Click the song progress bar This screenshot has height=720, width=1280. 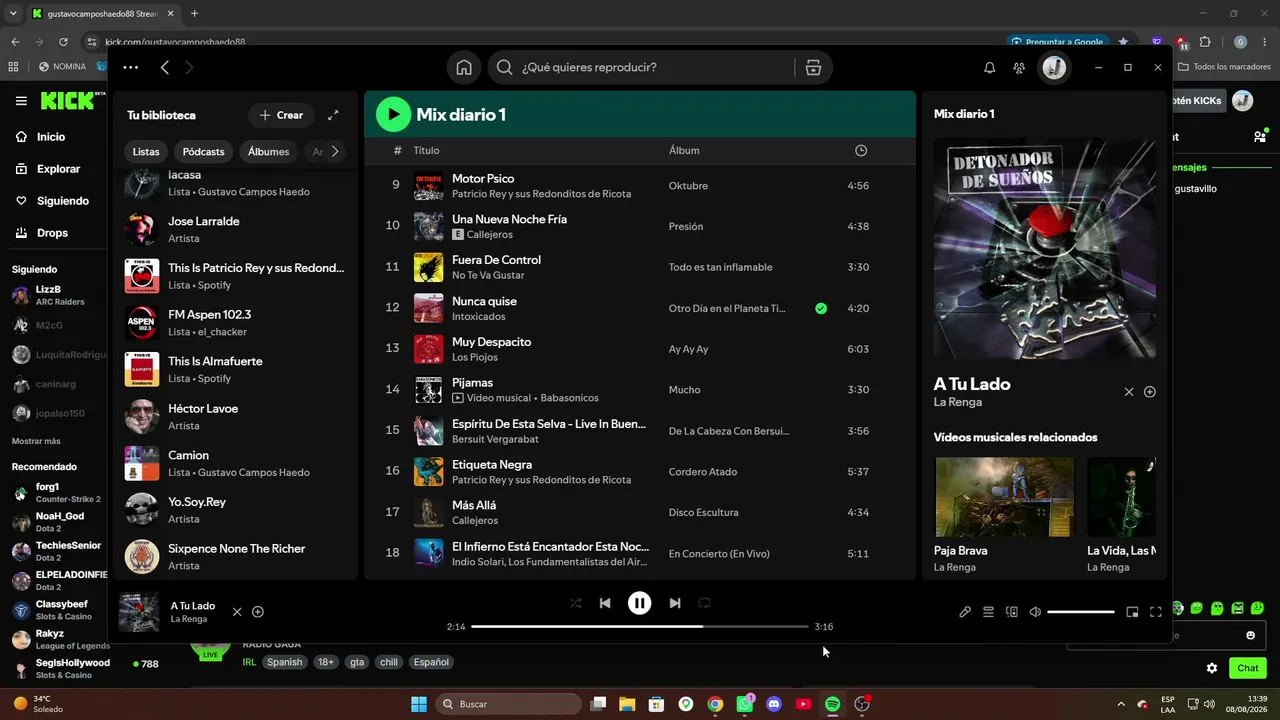click(639, 626)
